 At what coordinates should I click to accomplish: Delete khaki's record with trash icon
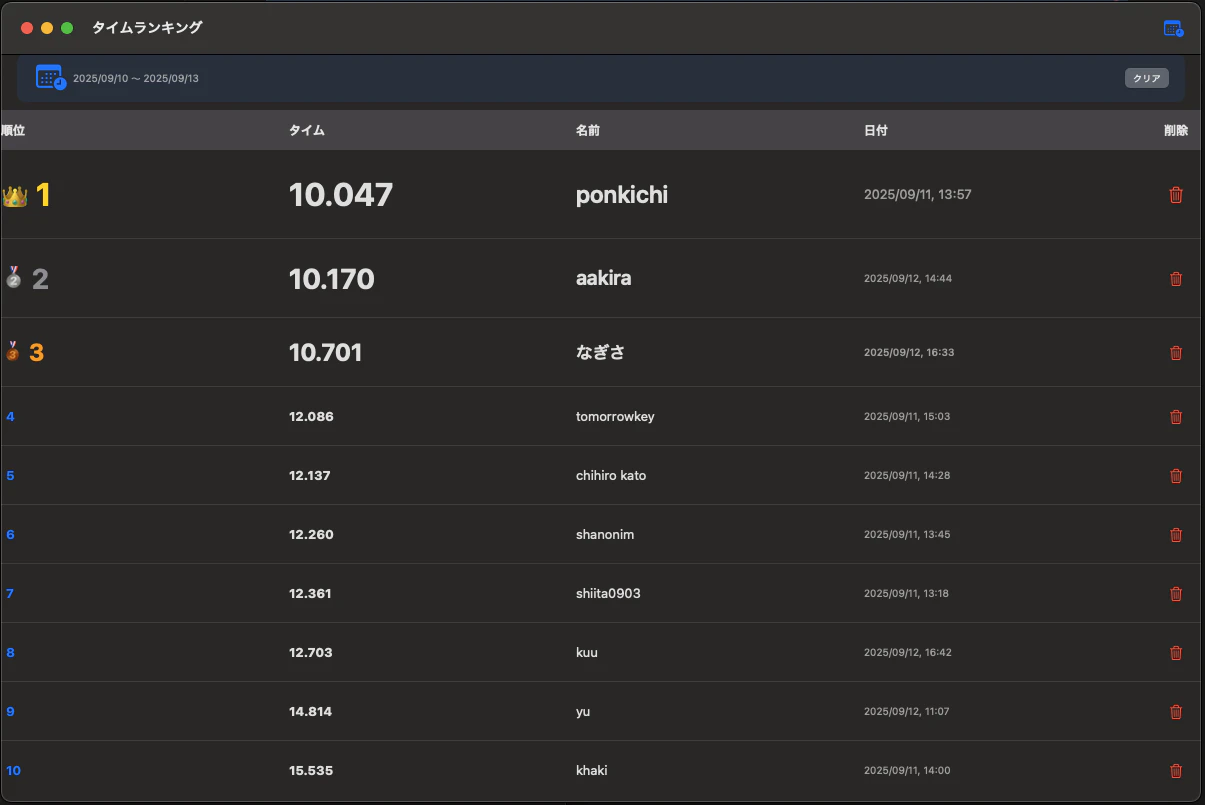pos(1176,771)
